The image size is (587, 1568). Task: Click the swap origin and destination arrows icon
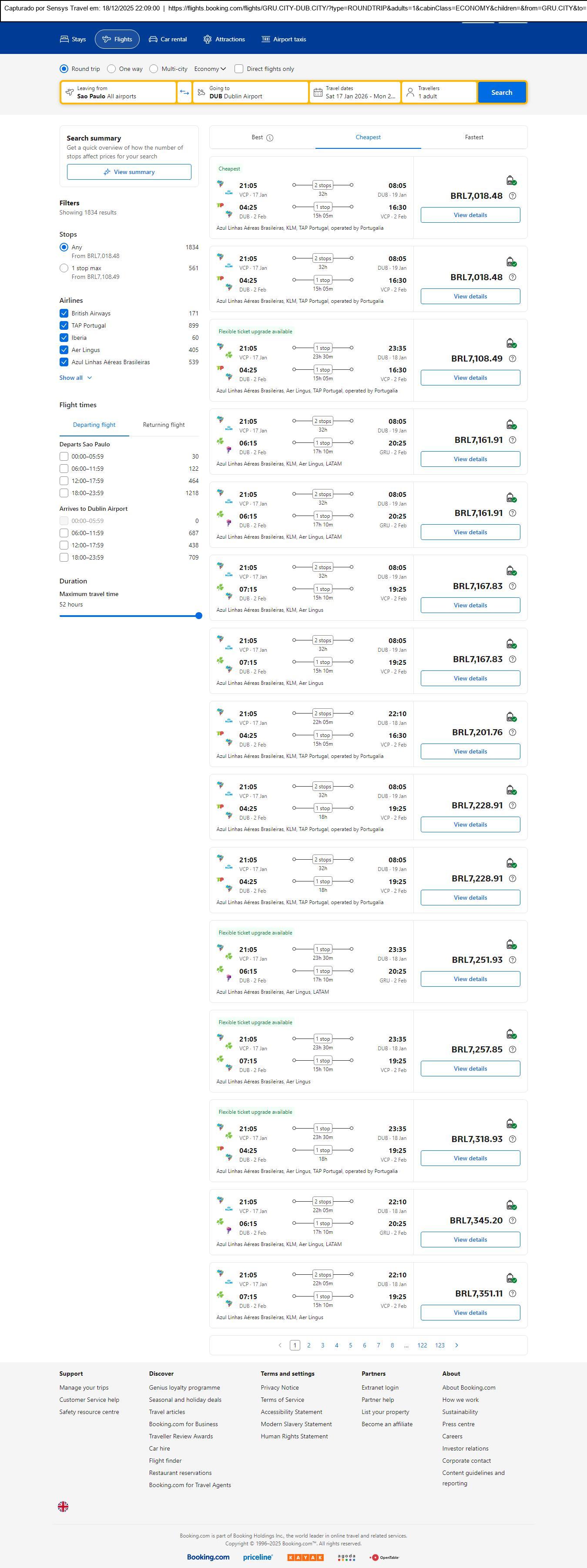tap(184, 93)
